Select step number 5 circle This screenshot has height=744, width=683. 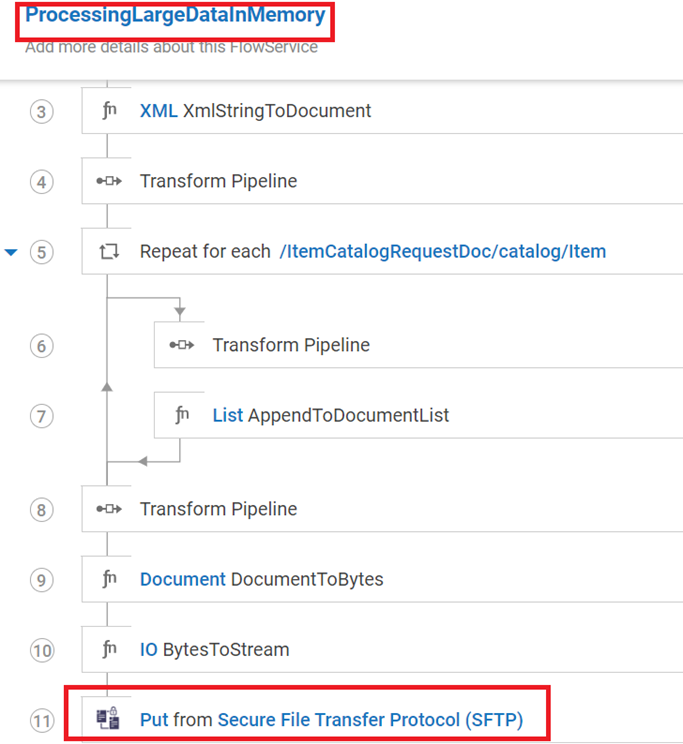click(41, 252)
